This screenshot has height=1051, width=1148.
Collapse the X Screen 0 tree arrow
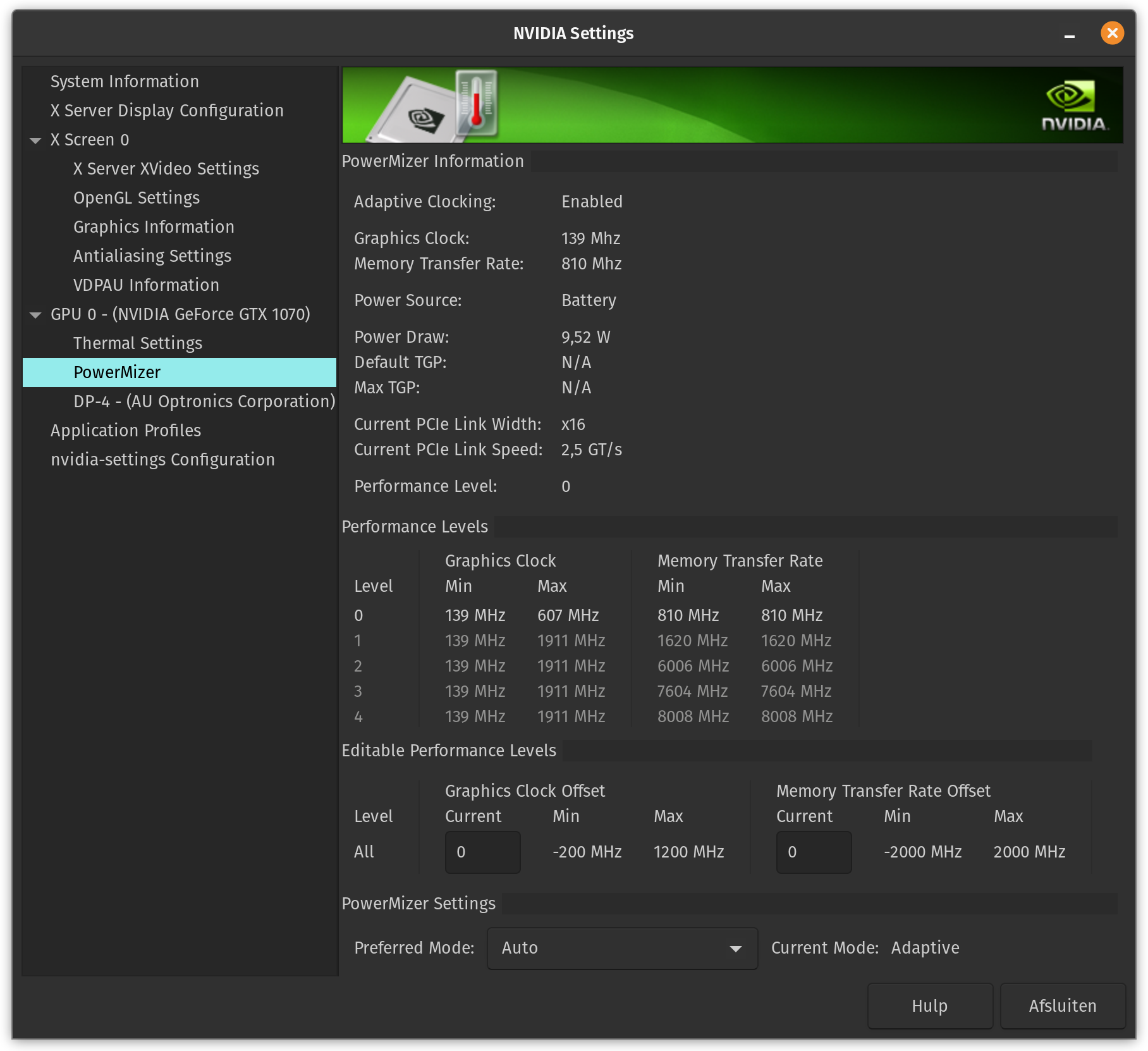(35, 140)
